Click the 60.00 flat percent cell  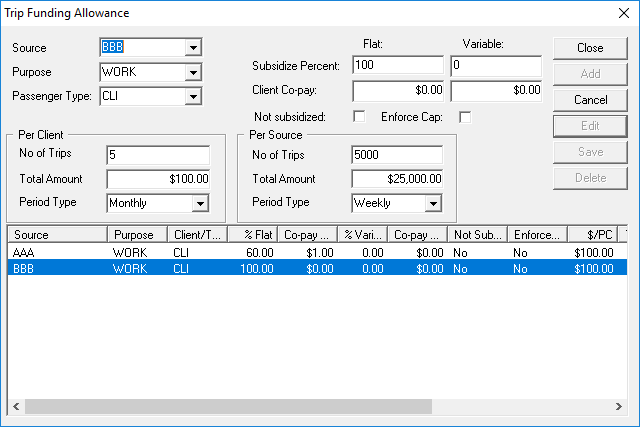coord(260,253)
